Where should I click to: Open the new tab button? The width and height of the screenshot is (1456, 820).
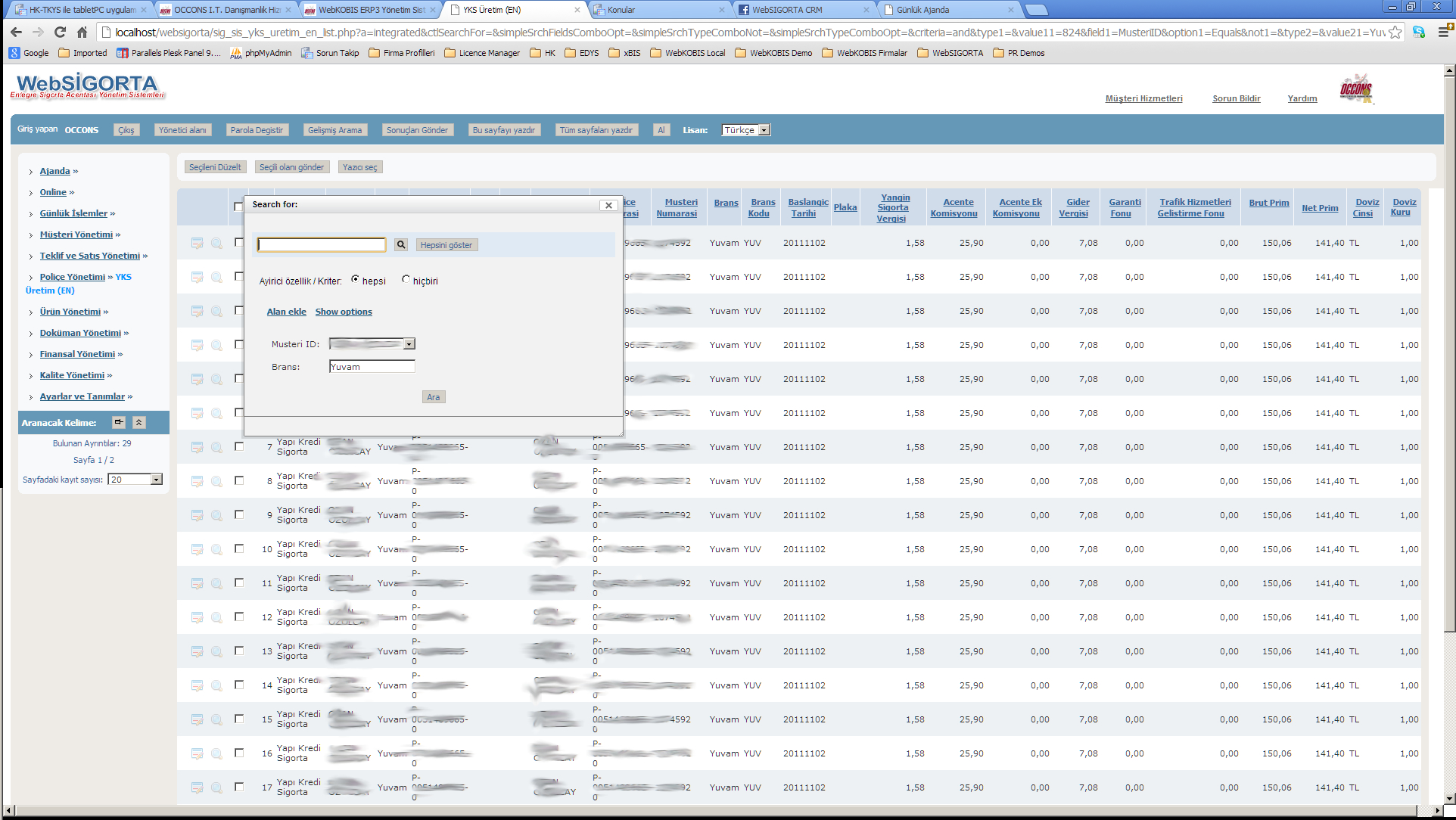1036,10
